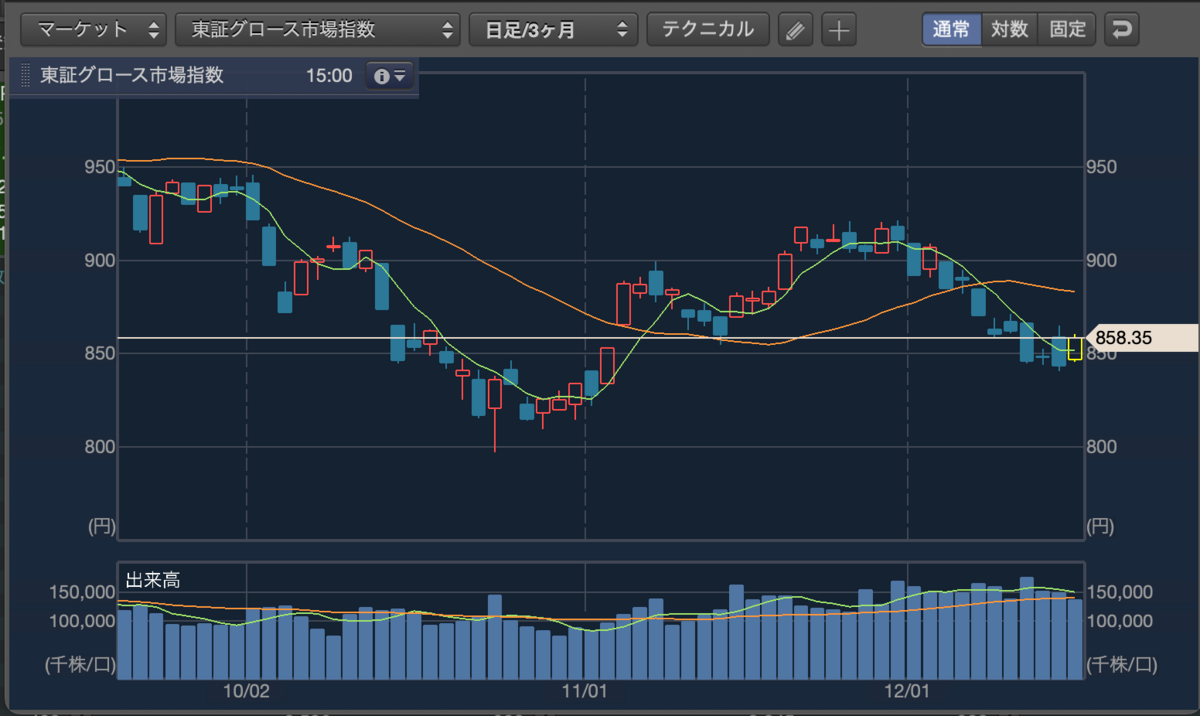This screenshot has width=1200, height=716.
Task: Click the dotted grip handle beside 東証グロース市場指数
Action: tap(25, 76)
